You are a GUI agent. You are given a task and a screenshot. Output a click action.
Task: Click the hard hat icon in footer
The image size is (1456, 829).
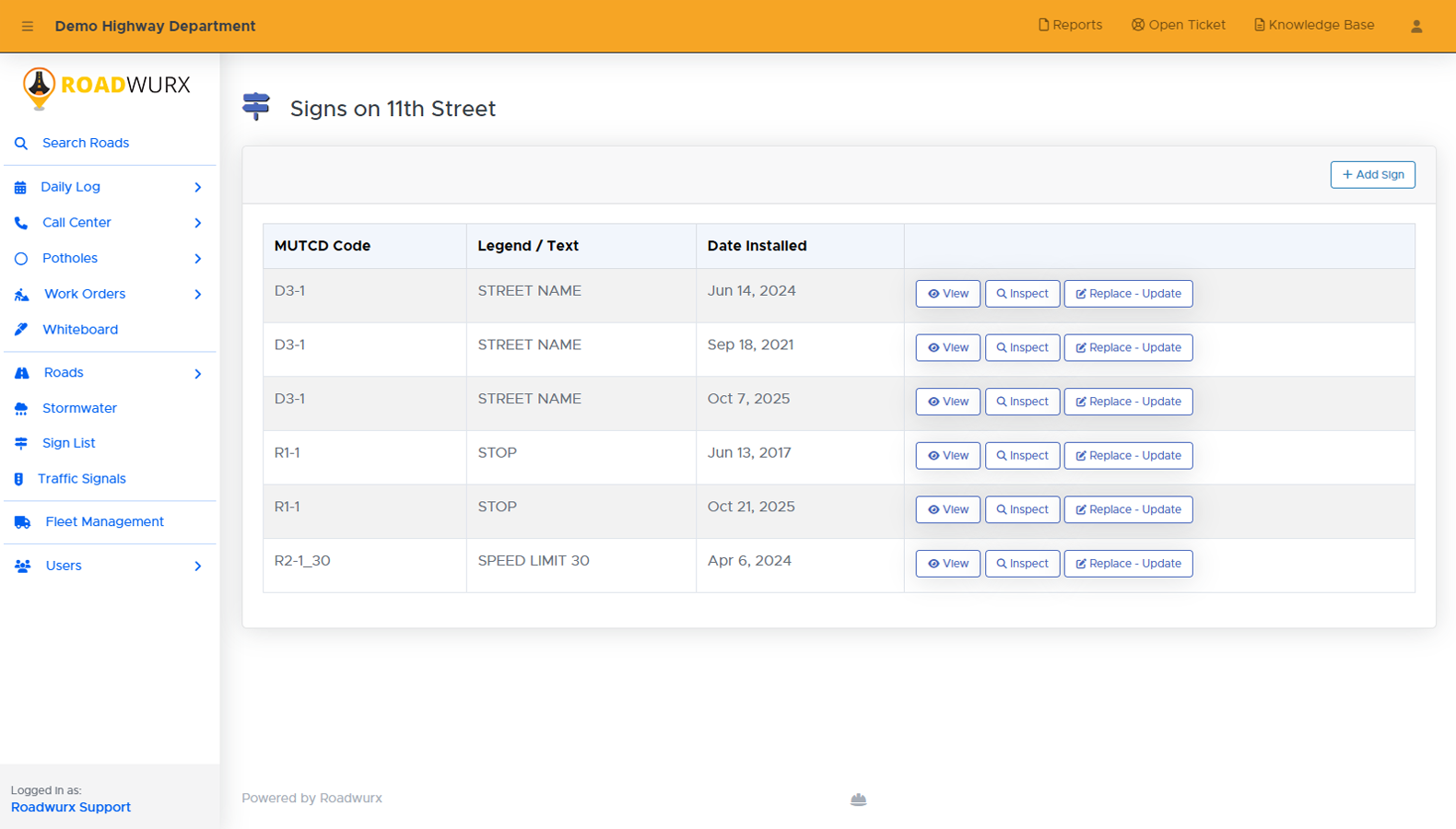coord(858,800)
